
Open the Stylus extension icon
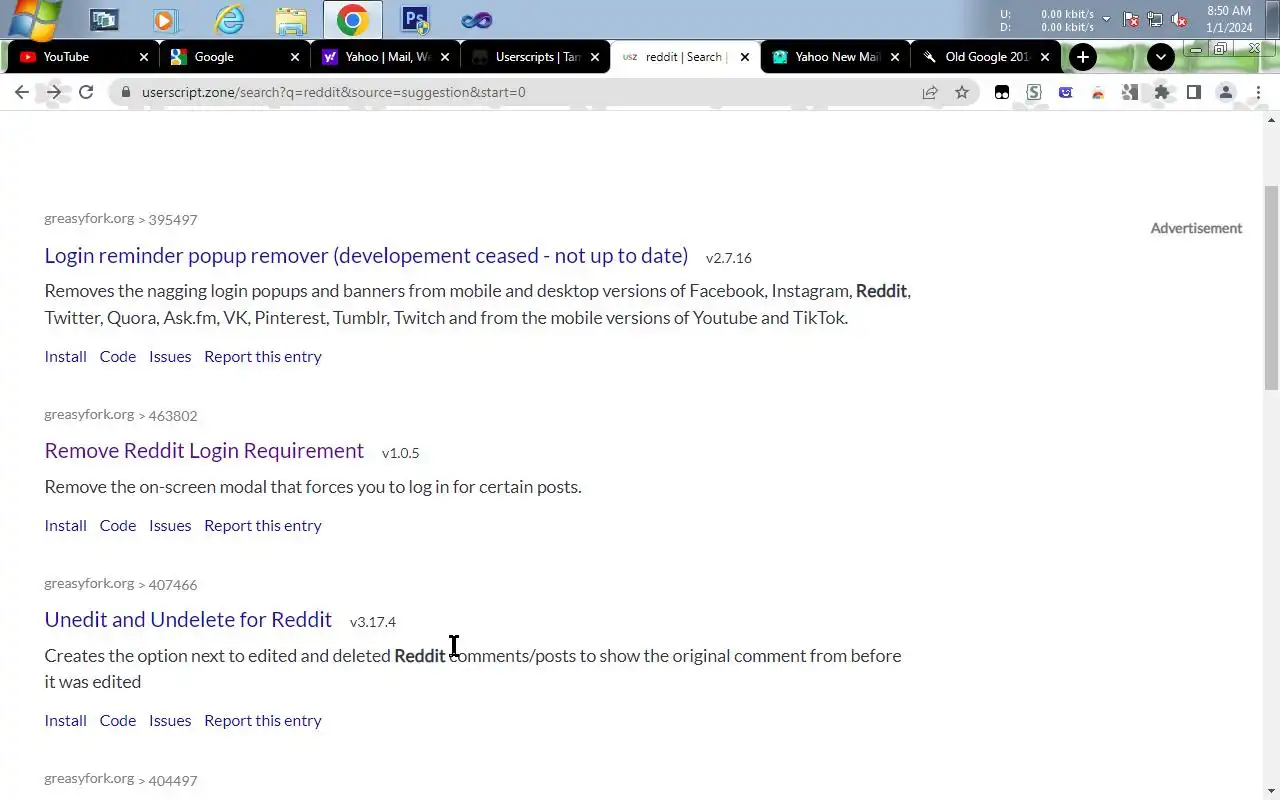[1034, 92]
